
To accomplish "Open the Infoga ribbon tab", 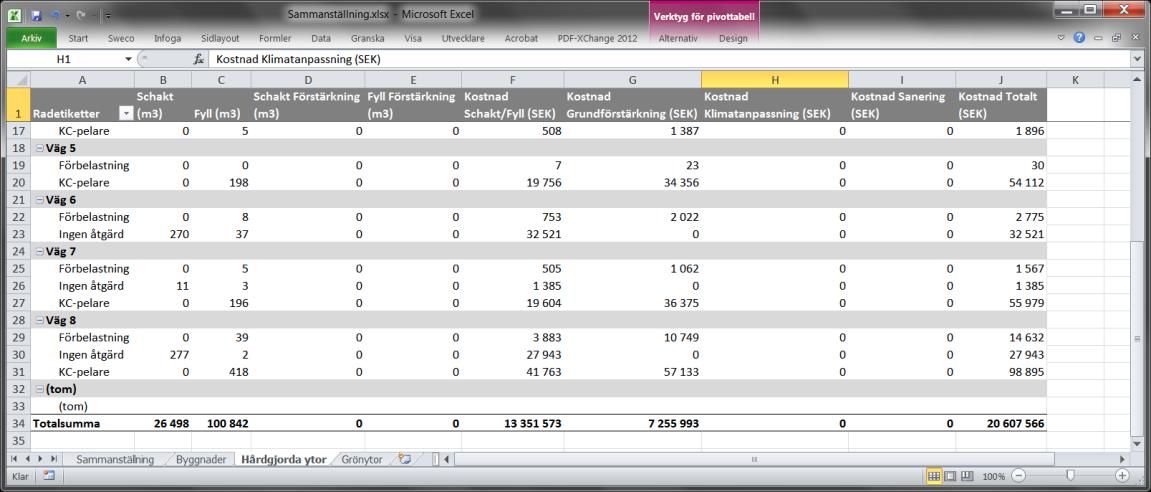I will coord(167,38).
